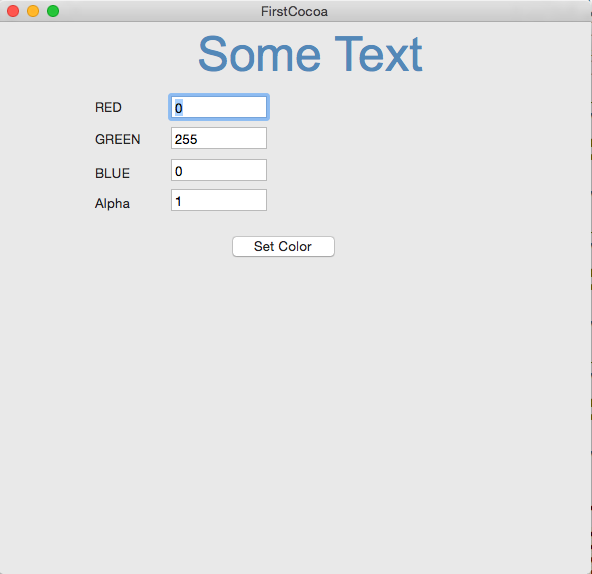592x574 pixels.
Task: Click into the BLUE value field
Action: (219, 170)
